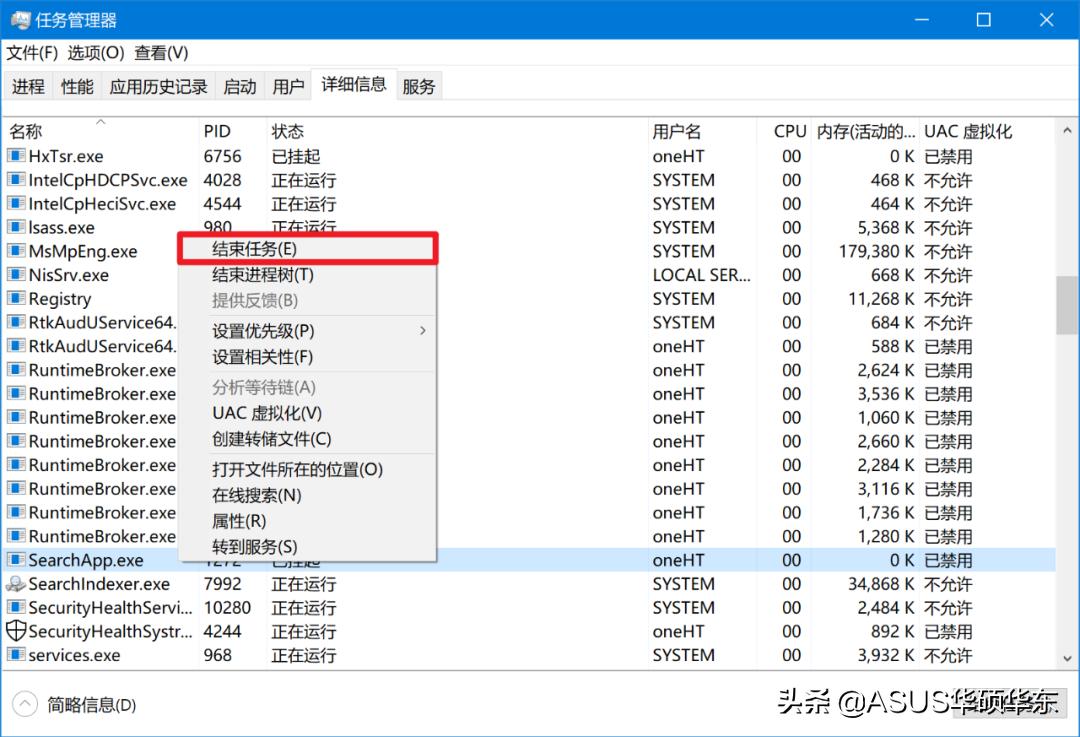Switch to the 服务 tab
Viewport: 1080px width, 737px height.
(419, 85)
